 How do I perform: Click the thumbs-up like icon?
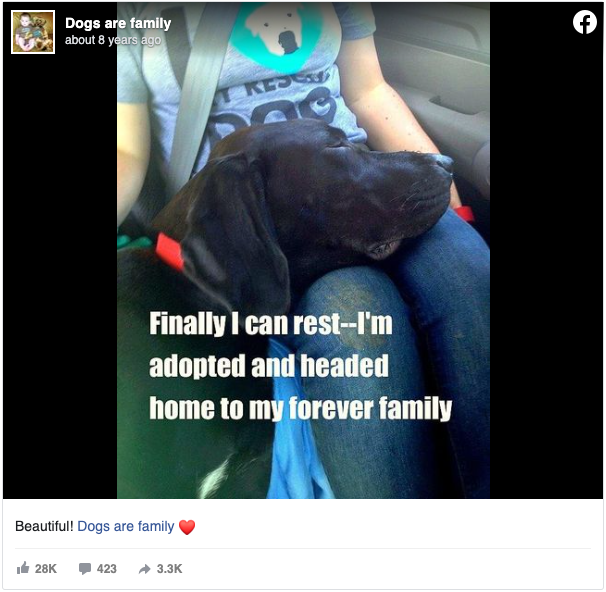pyautogui.click(x=23, y=568)
